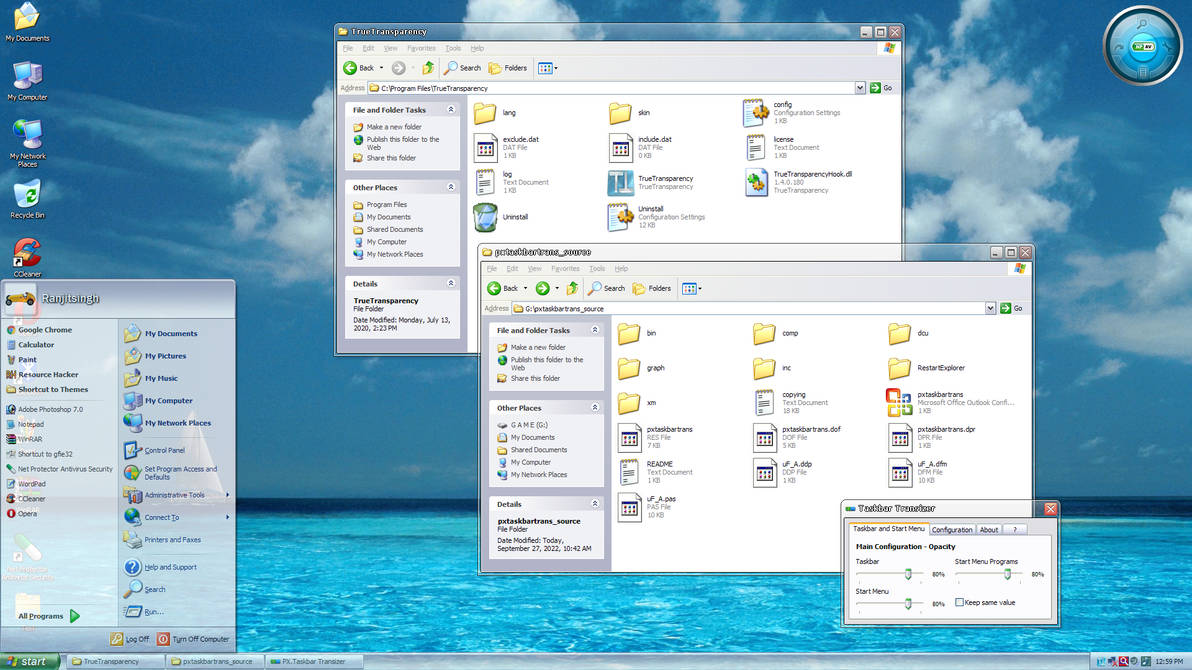
Task: Open the address bar dropdown in pxtaskbartrans_source
Action: tap(990, 307)
